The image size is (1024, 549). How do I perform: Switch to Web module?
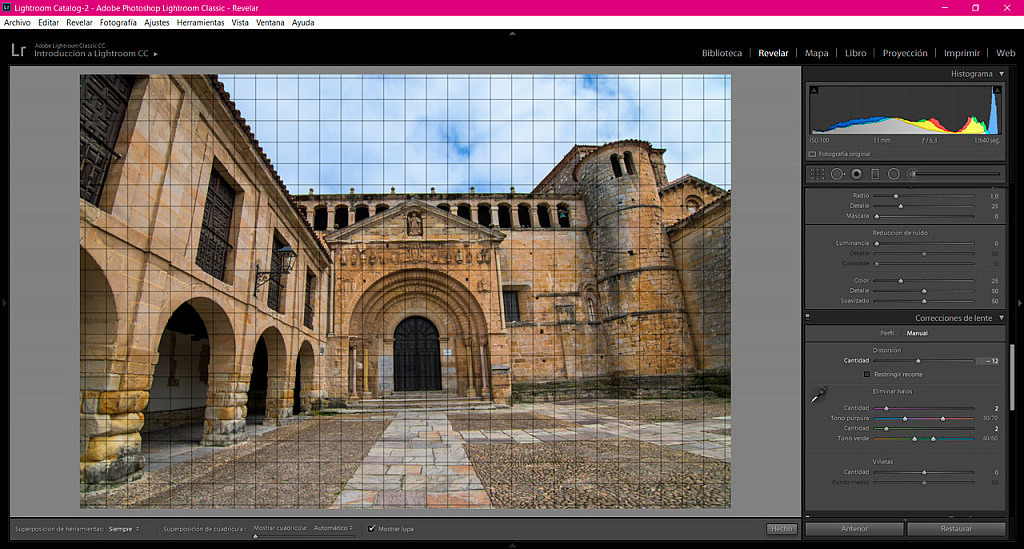click(1005, 53)
